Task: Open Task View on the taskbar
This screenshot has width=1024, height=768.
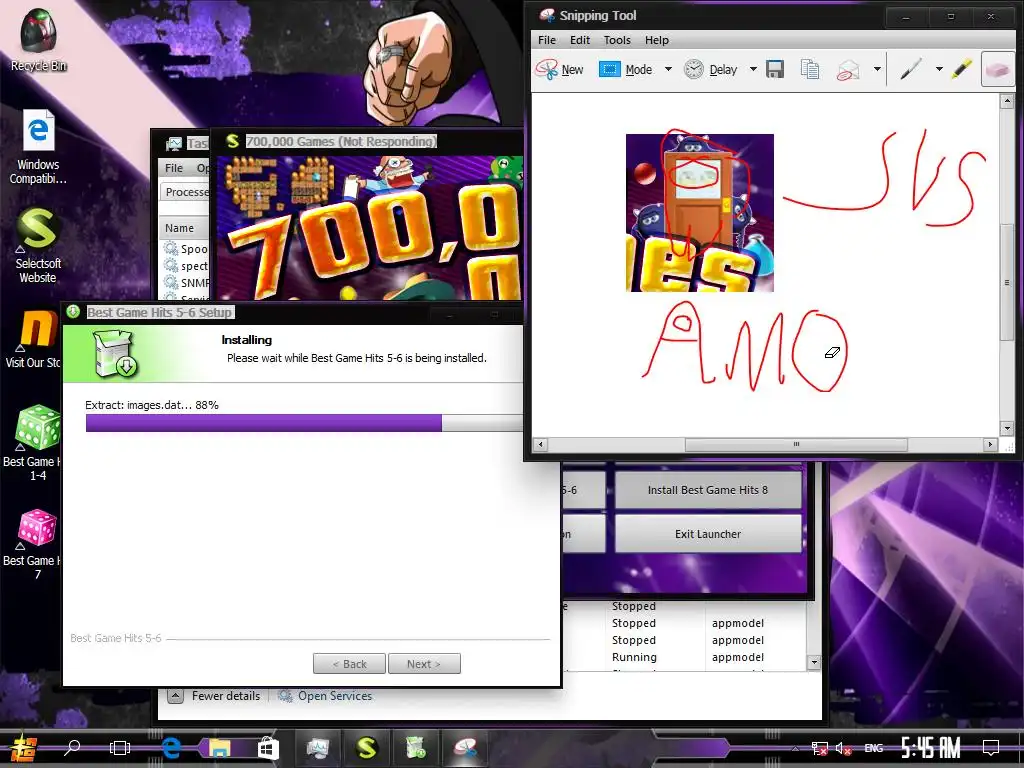Action: [x=120, y=748]
